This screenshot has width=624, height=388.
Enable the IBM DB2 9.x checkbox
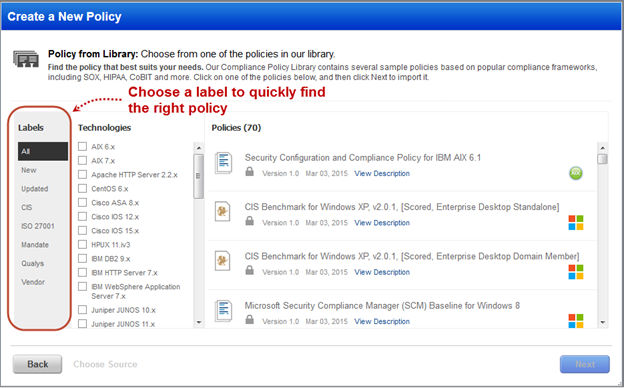click(82, 258)
